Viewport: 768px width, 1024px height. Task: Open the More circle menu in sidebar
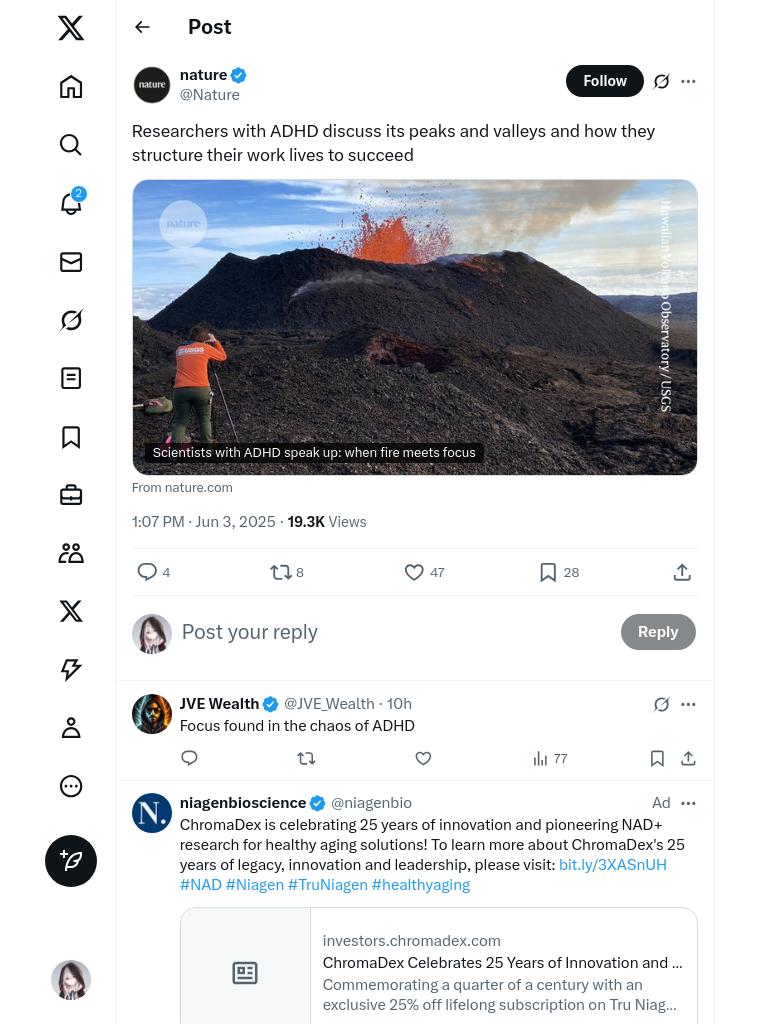click(71, 786)
